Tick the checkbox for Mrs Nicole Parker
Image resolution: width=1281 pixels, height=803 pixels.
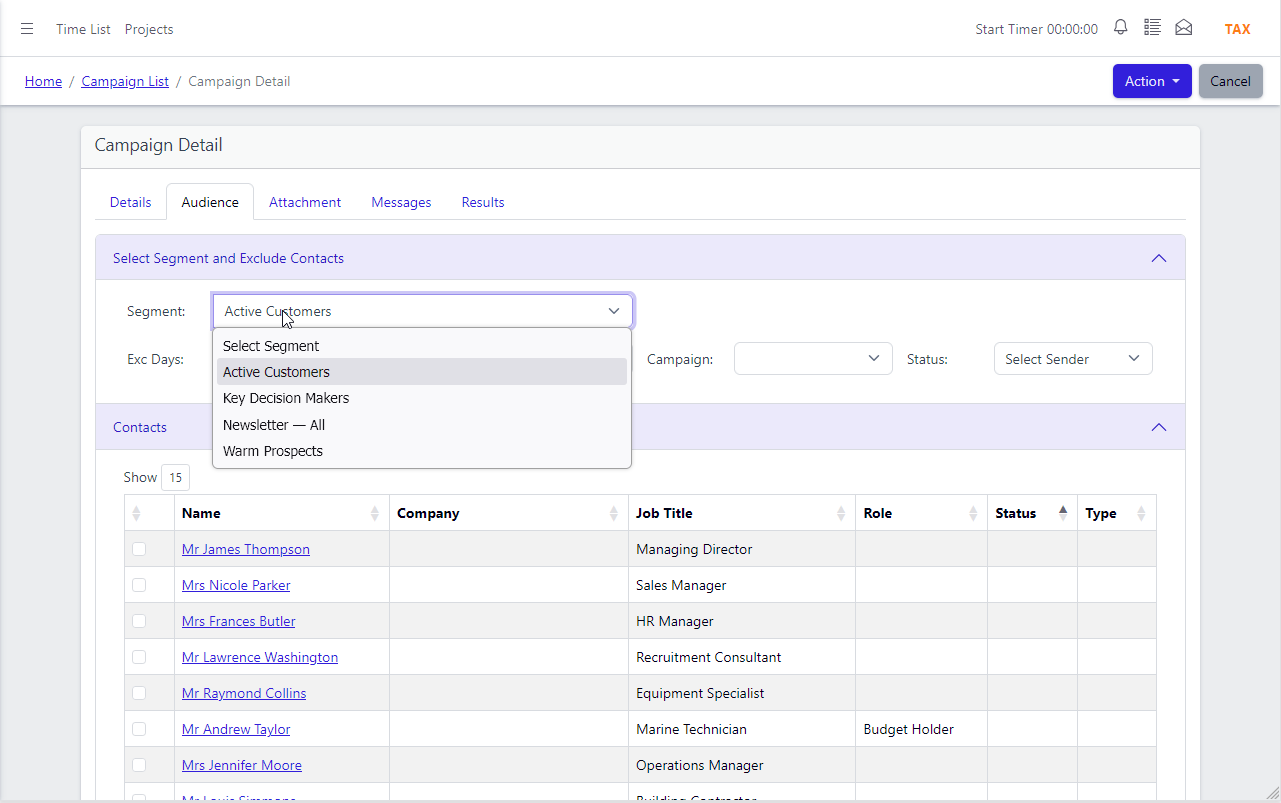[x=139, y=585]
